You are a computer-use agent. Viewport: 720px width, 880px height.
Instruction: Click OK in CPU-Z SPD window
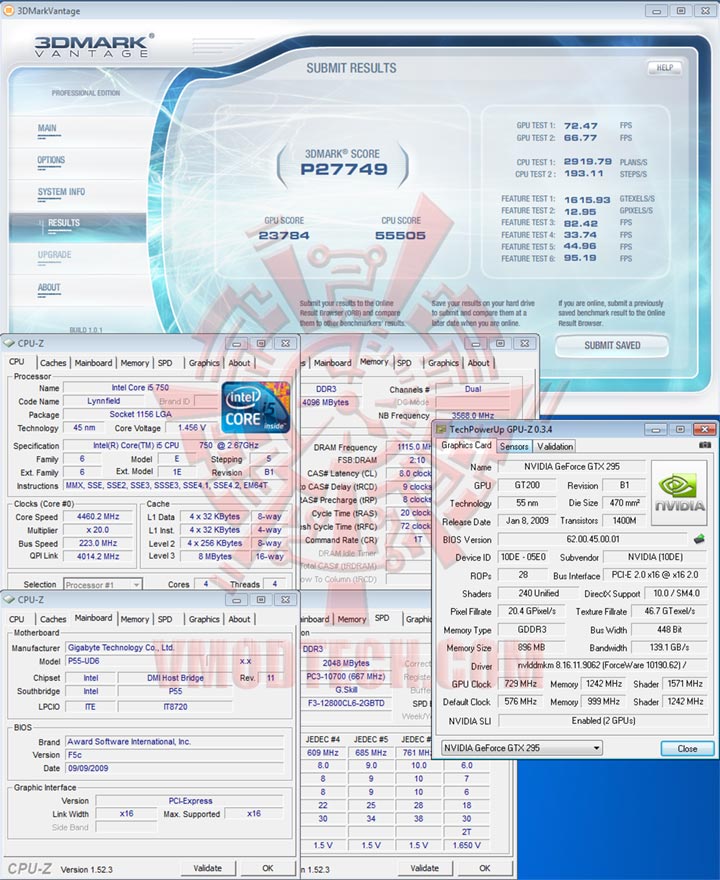(485, 868)
